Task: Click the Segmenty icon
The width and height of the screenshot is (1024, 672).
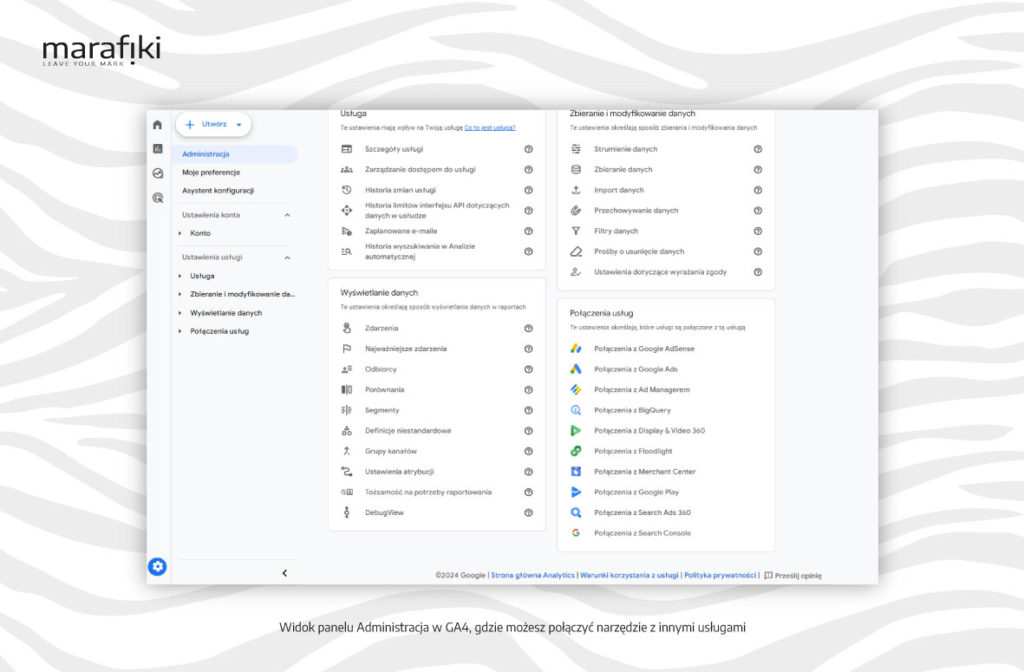Action: point(347,410)
